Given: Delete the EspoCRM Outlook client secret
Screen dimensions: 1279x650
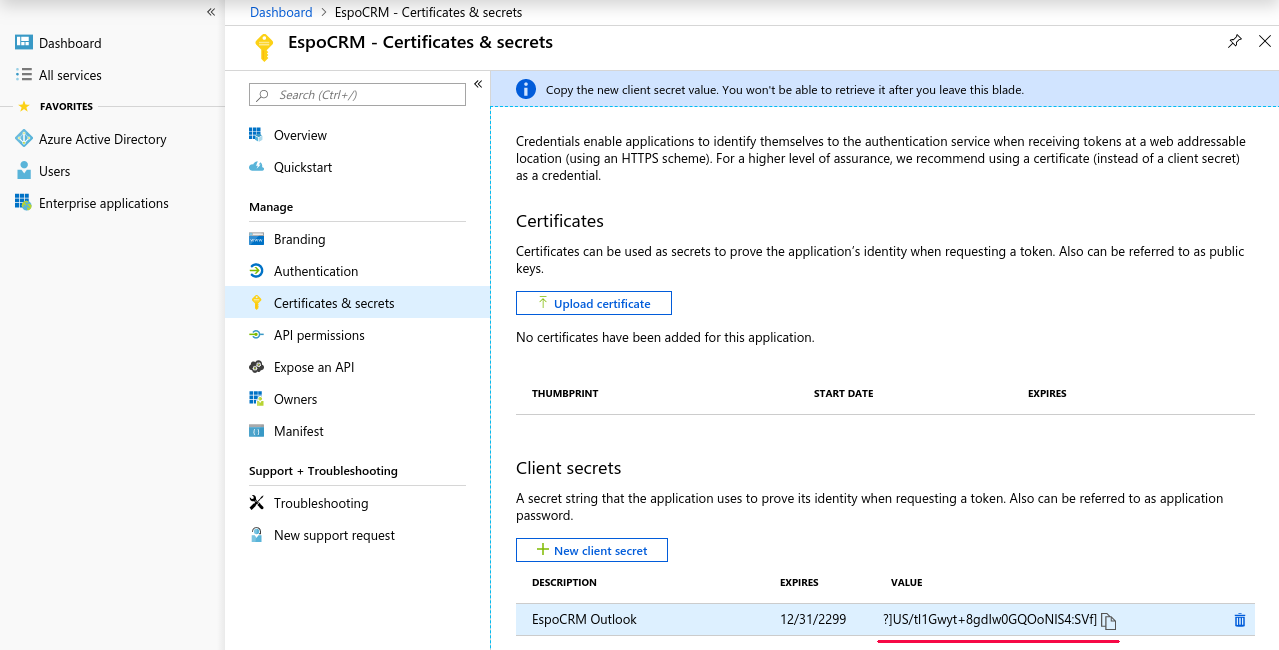Looking at the screenshot, I should point(1240,620).
